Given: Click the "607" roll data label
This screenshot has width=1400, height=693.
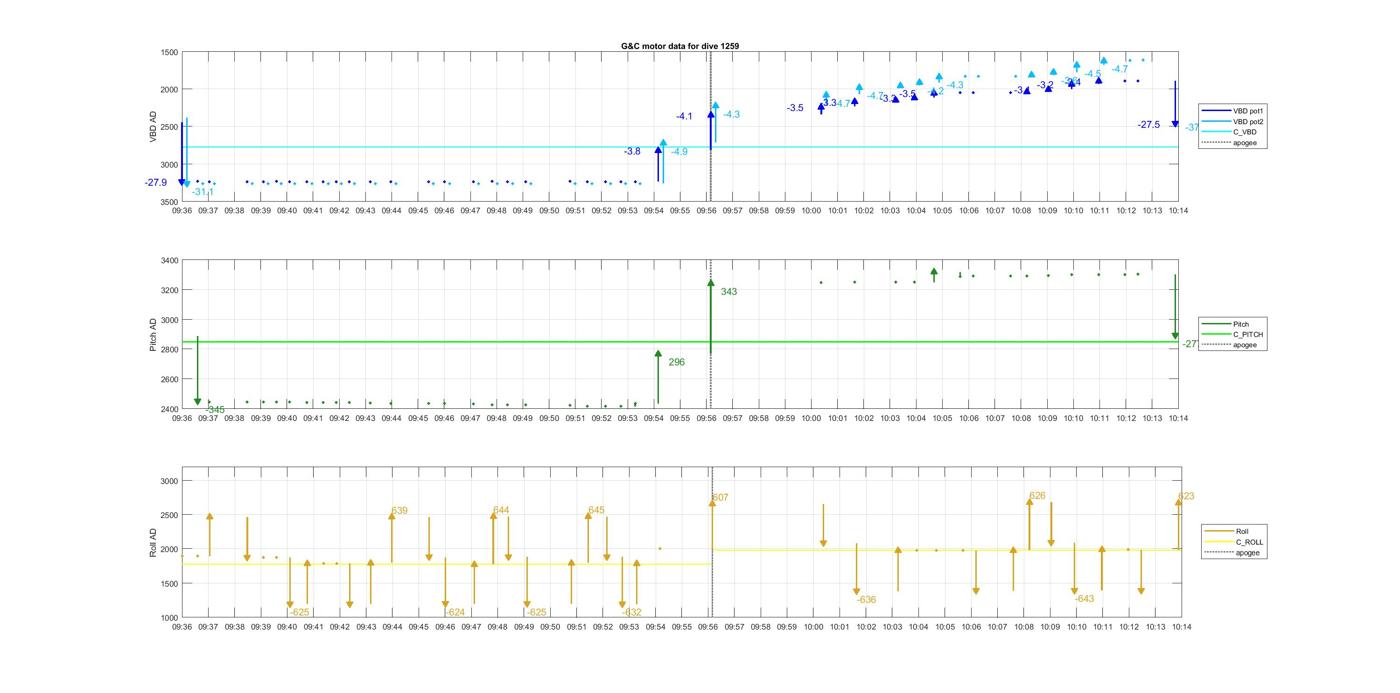Looking at the screenshot, I should click(x=720, y=498).
